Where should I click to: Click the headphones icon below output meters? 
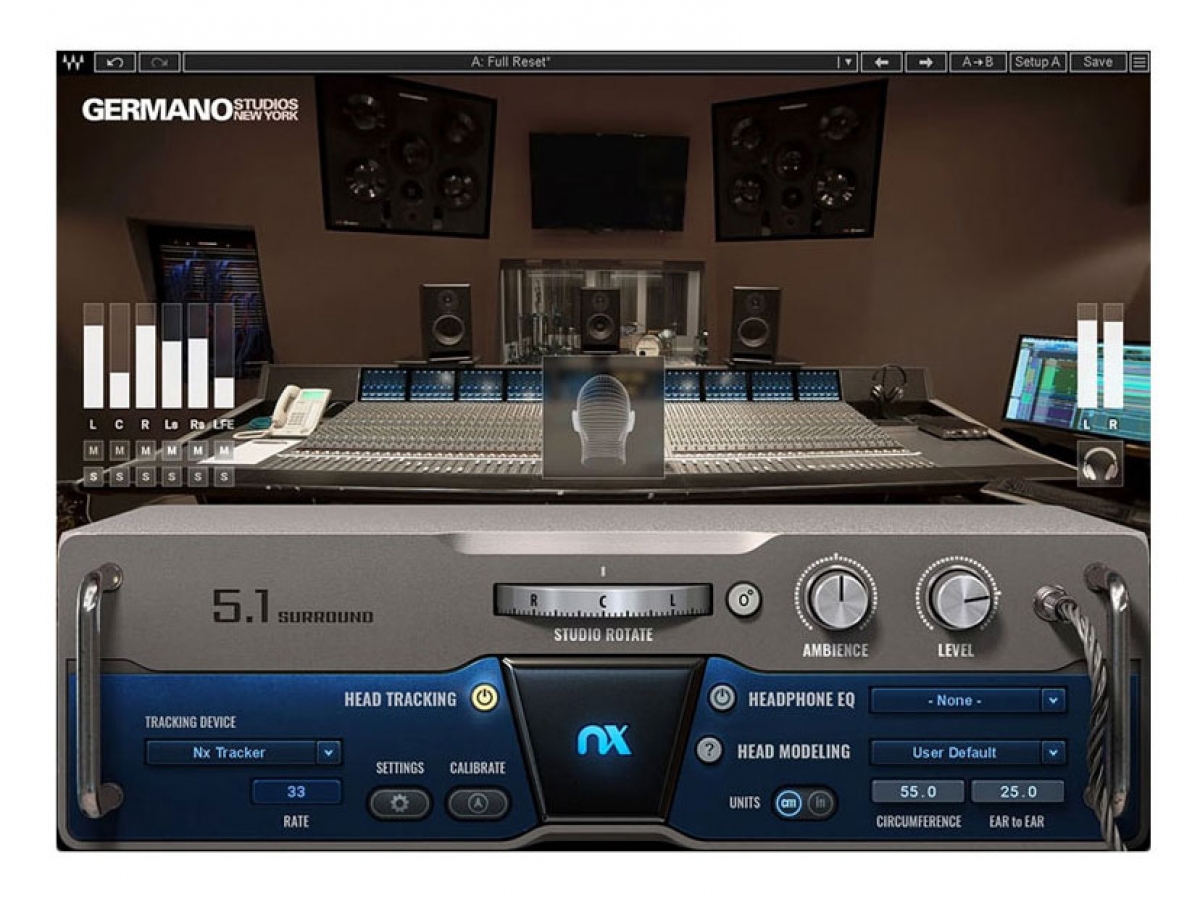(x=1099, y=464)
